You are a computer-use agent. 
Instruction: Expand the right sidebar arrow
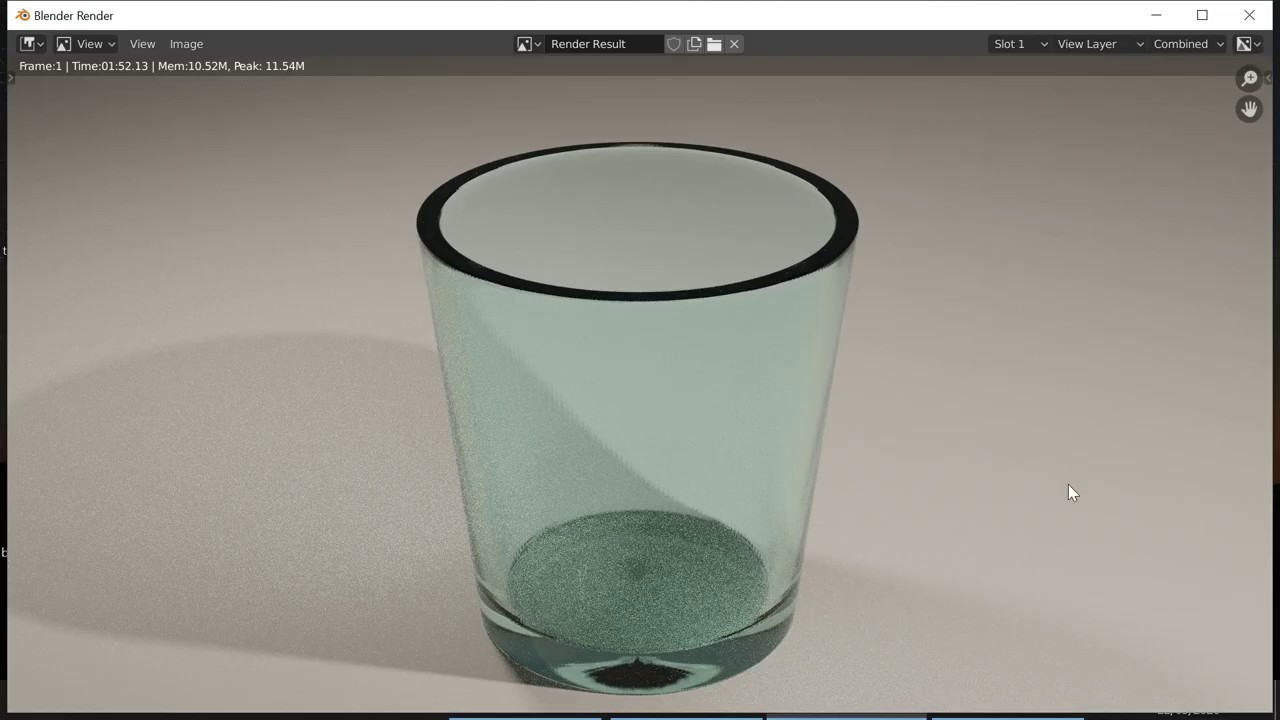pyautogui.click(x=1268, y=78)
